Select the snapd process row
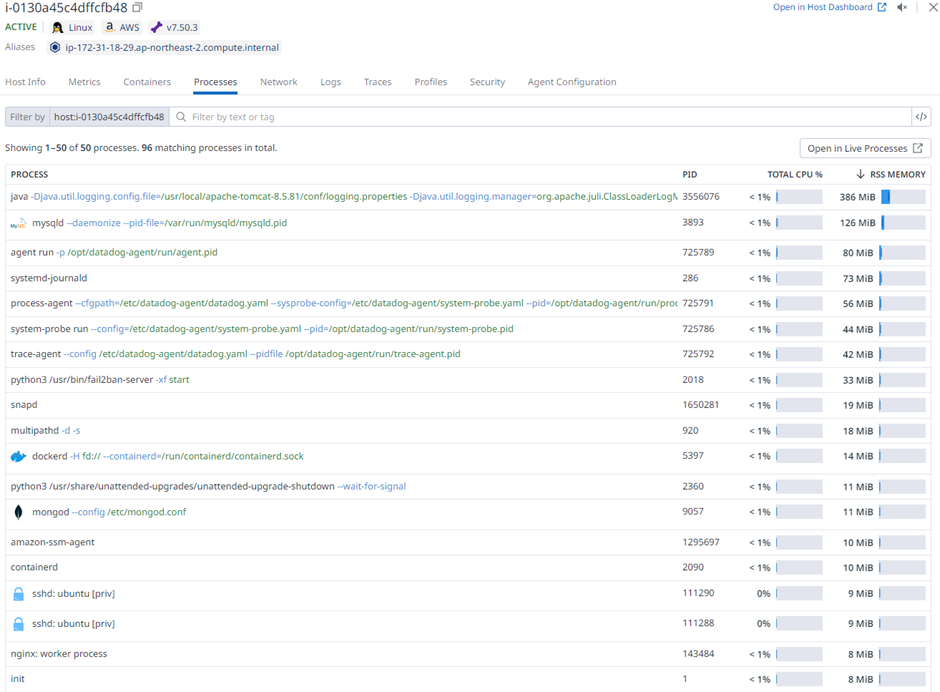This screenshot has height=692, width=940. (468, 405)
